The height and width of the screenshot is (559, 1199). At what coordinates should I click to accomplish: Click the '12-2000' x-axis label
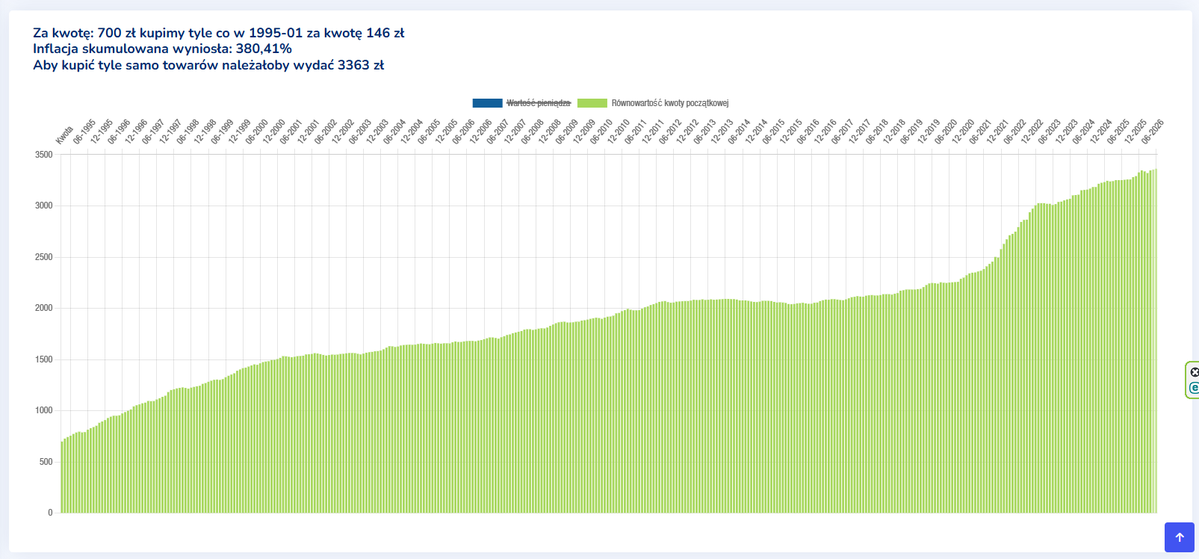(274, 132)
